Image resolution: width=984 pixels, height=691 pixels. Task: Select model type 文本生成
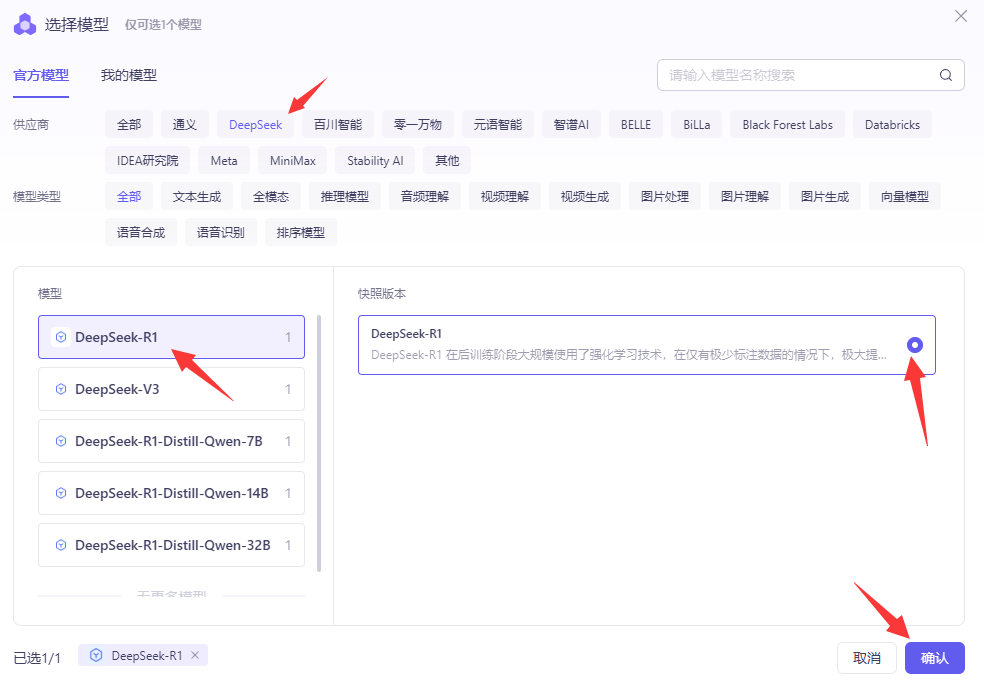(x=196, y=196)
